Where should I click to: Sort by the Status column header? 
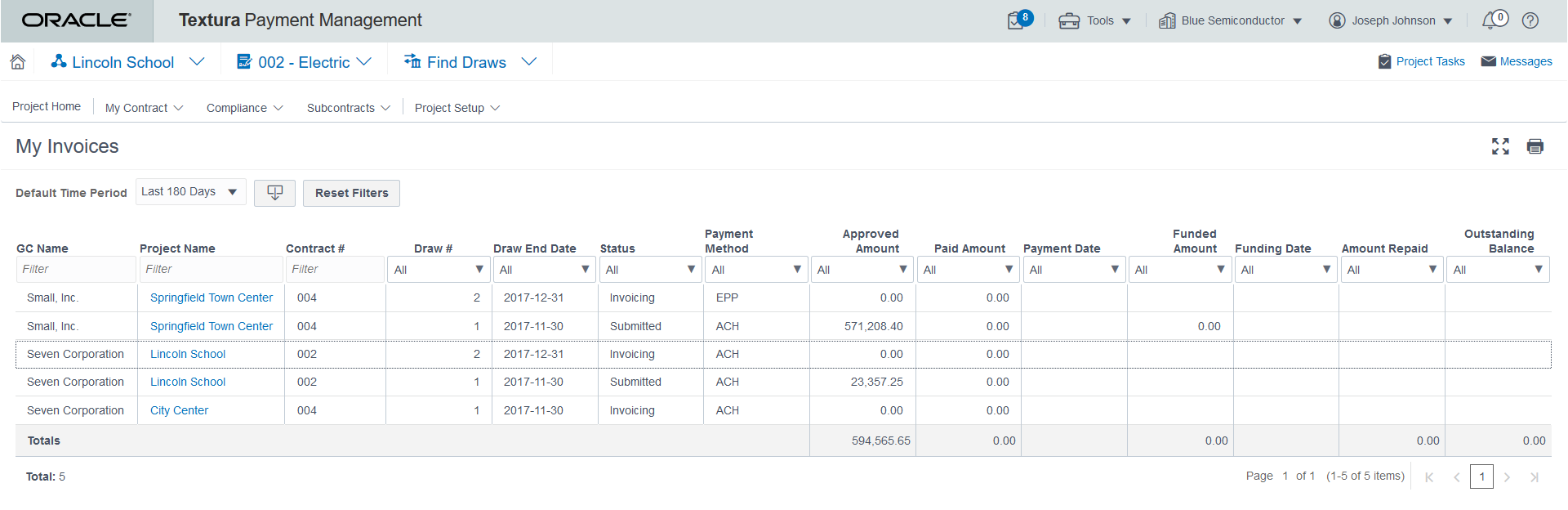[617, 249]
